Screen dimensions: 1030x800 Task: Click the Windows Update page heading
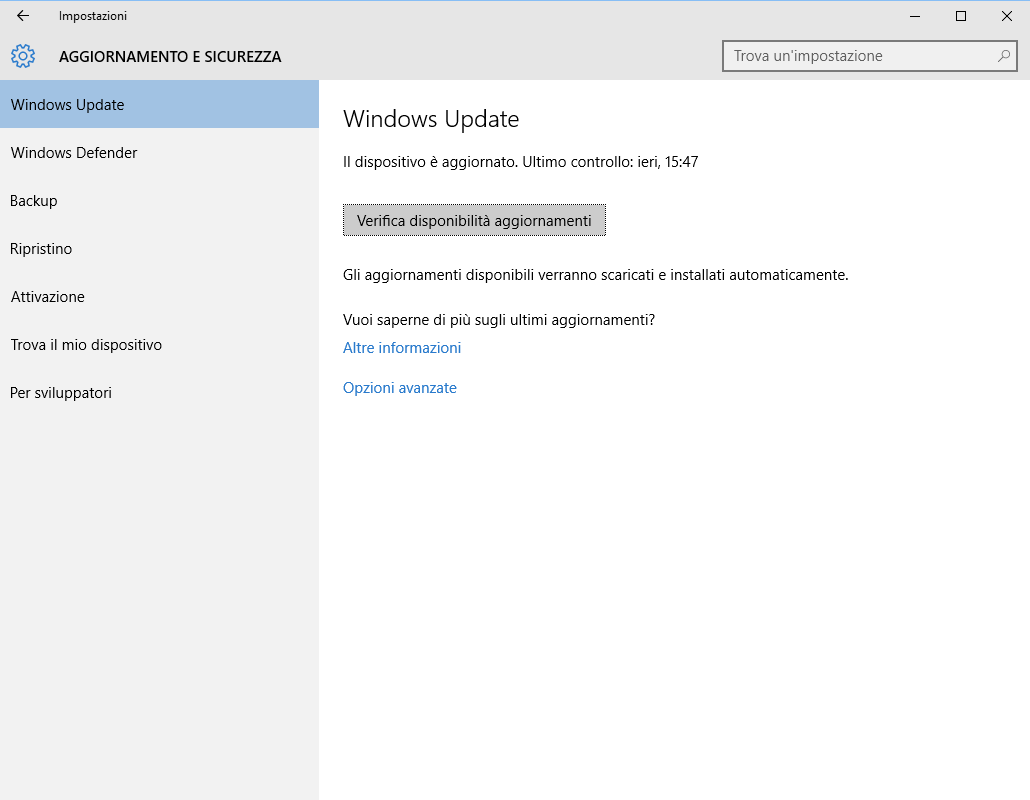click(x=431, y=119)
